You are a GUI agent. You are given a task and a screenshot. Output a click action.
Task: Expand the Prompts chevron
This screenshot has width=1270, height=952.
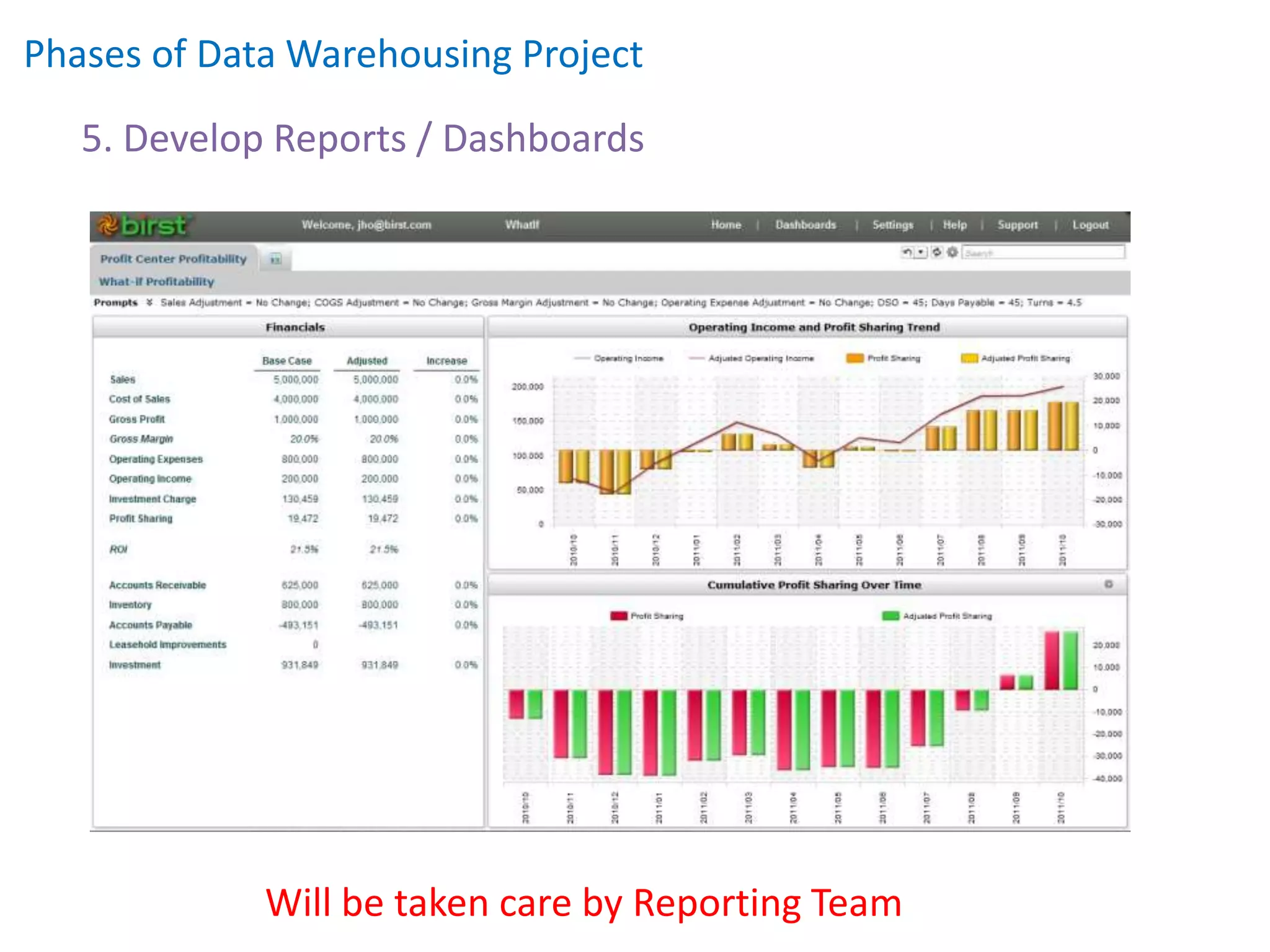tap(149, 302)
